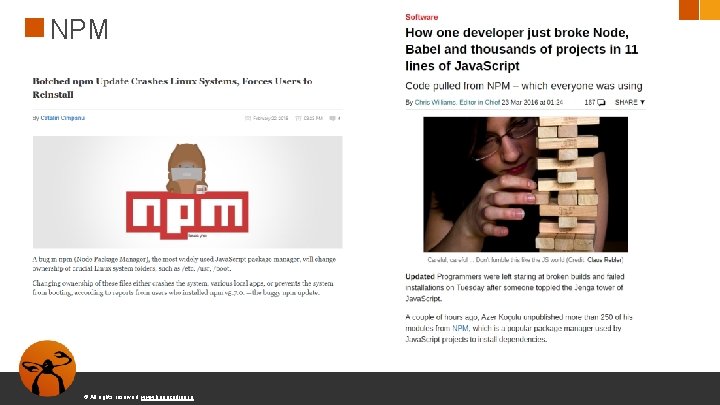
Task: Follow the NPM hyperlink in the article text
Action: click(x=461, y=328)
